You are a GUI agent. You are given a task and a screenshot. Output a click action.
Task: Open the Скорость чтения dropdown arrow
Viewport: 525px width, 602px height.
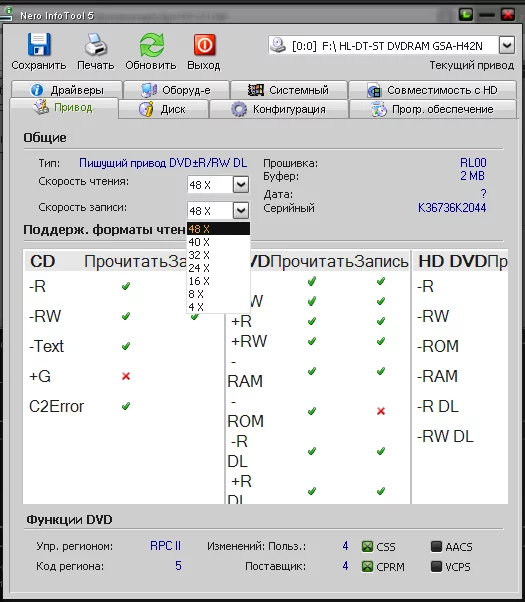[241, 185]
